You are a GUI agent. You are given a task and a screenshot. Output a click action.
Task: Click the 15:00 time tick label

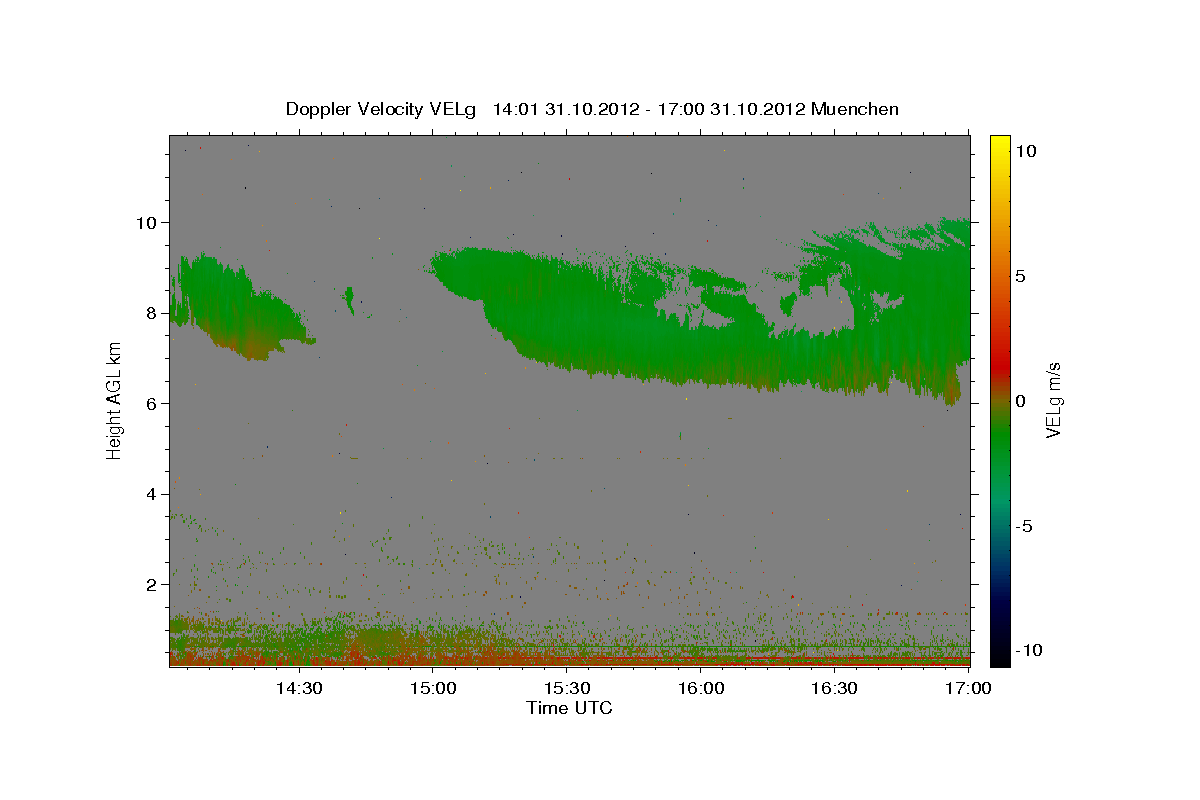tap(434, 688)
